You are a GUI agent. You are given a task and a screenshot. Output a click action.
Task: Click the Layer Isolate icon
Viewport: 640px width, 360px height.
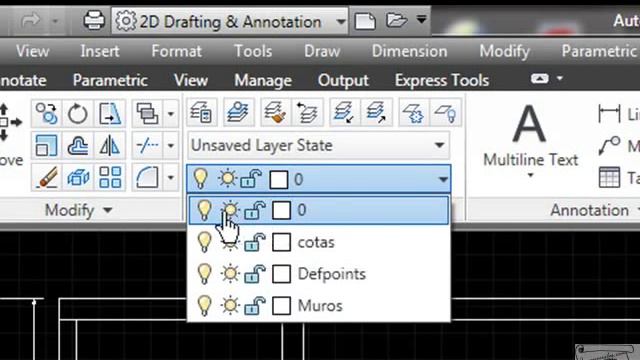point(344,112)
